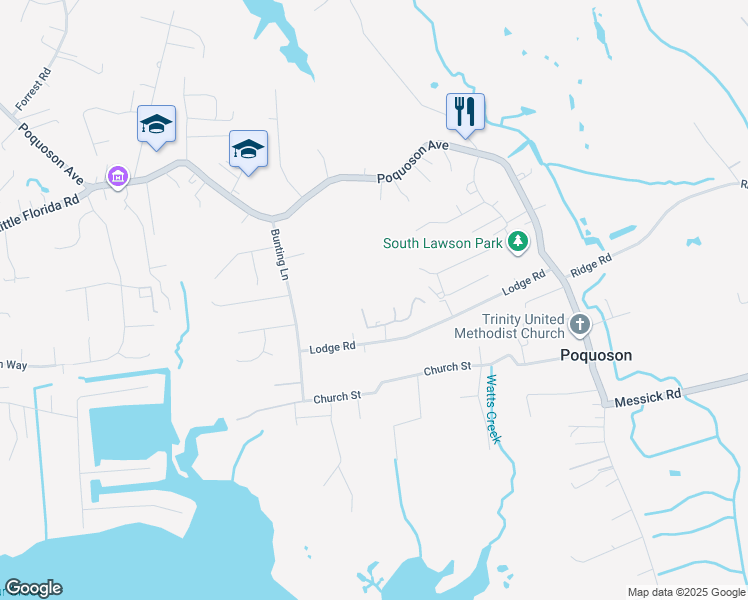The height and width of the screenshot is (600, 748).
Task: Click the Watts Creek label
Action: (493, 409)
